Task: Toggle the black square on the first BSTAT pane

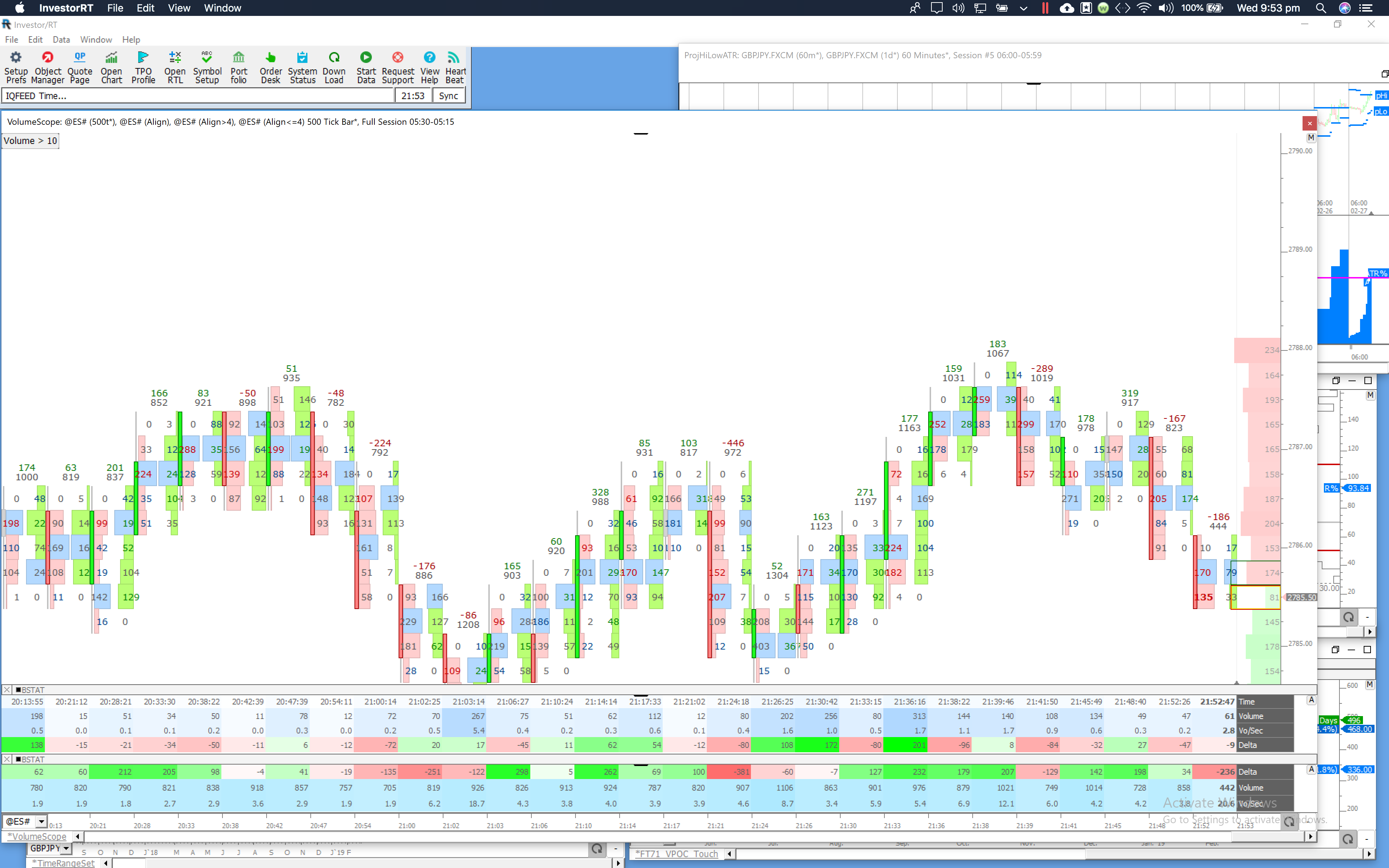Action: pos(18,690)
